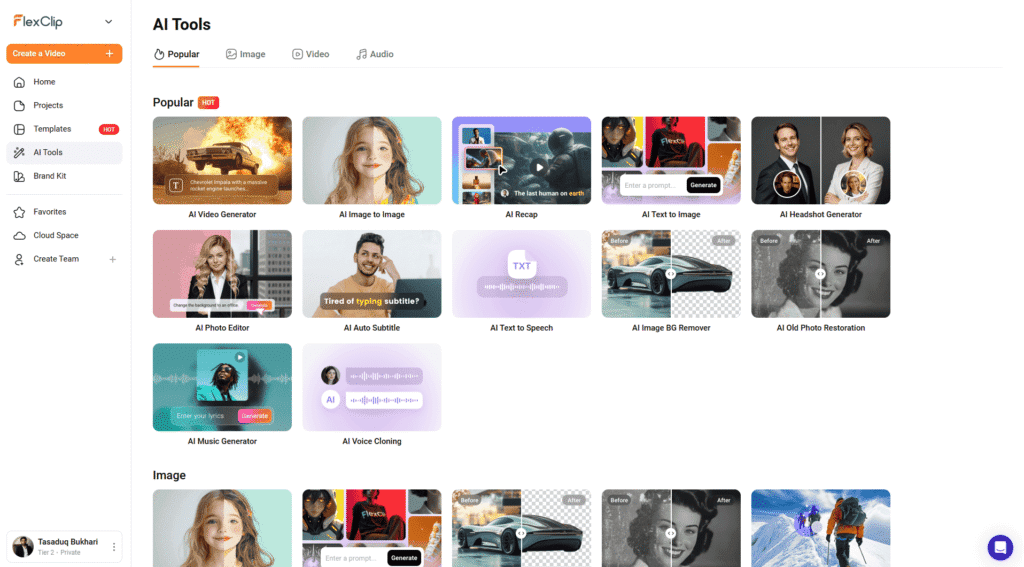This screenshot has height=567, width=1024.
Task: Open Cloud Space in the sidebar
Action: [64, 236]
